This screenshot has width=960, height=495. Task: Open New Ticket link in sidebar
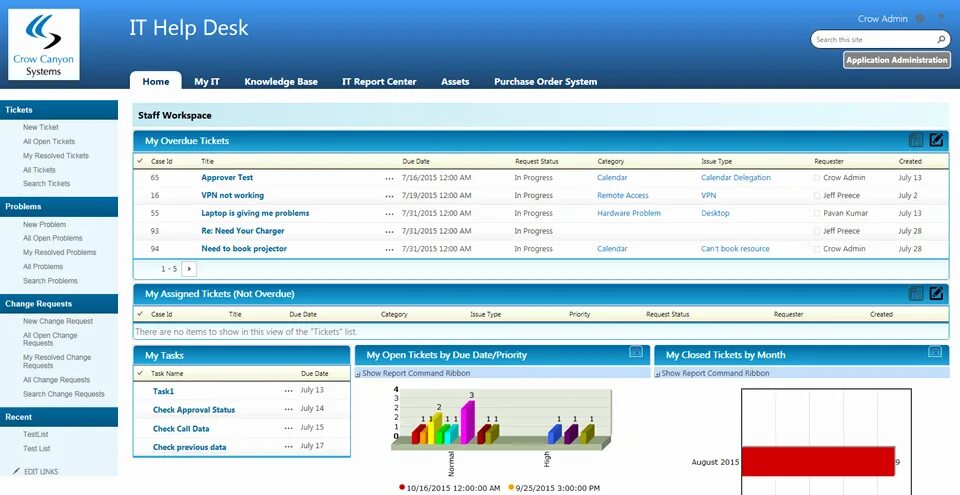pyautogui.click(x=40, y=127)
